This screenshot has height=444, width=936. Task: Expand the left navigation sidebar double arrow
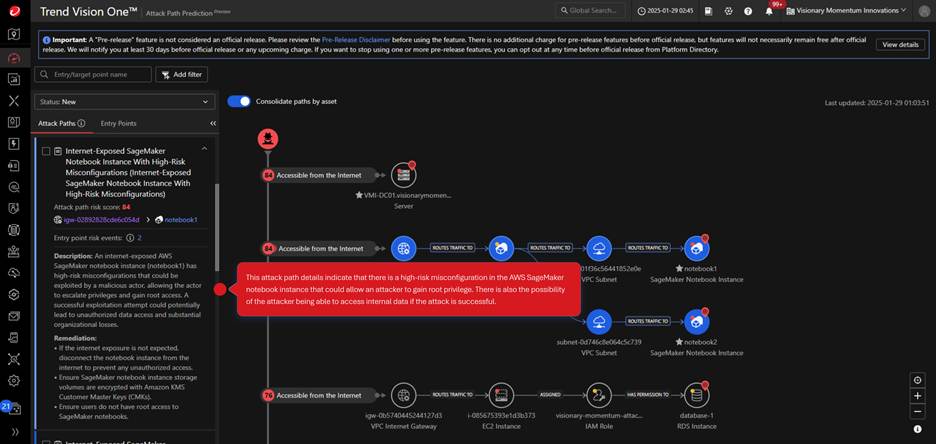(14, 431)
